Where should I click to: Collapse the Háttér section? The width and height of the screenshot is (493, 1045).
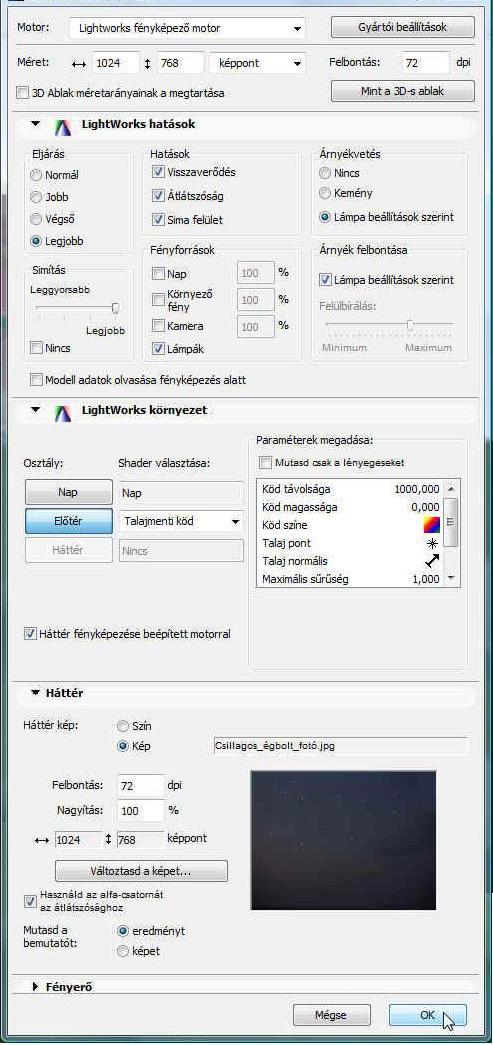point(35,693)
